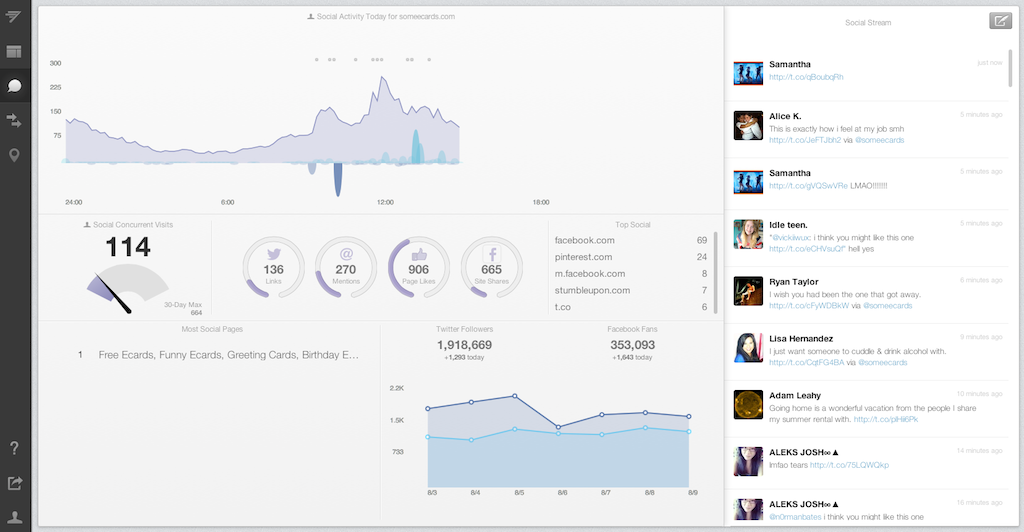Click the Top Social list scrollbar
This screenshot has height=532, width=1024.
pyautogui.click(x=715, y=272)
